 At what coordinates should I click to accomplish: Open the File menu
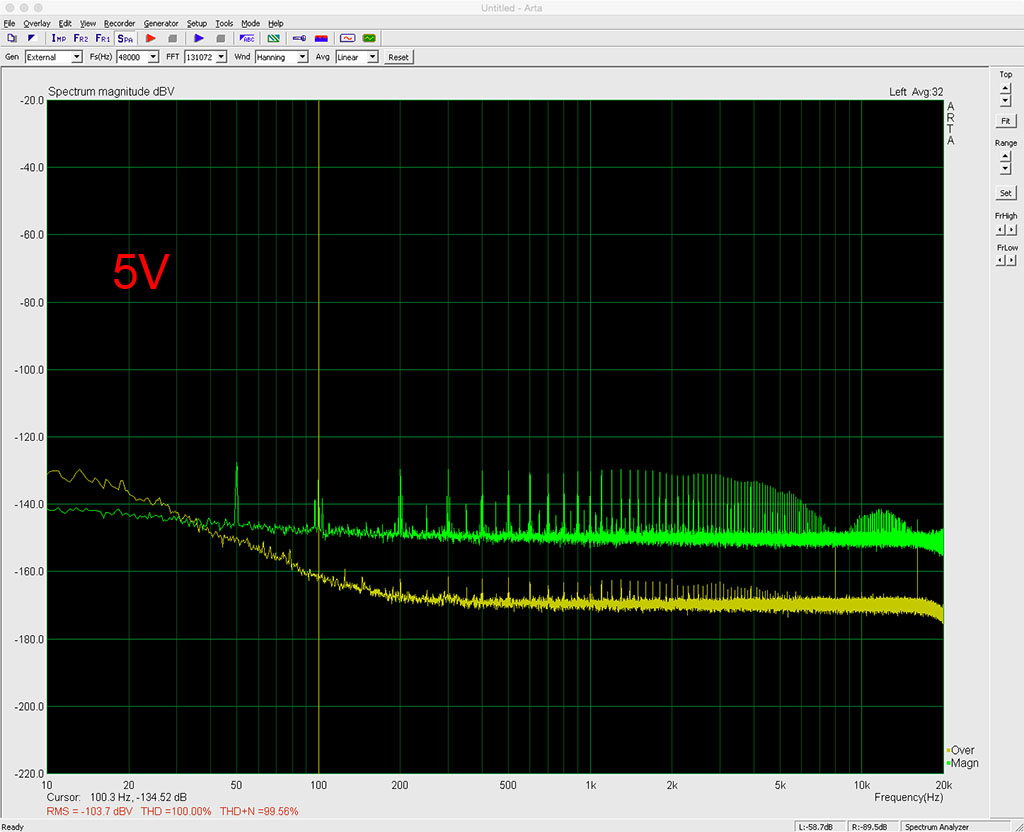click(9, 24)
